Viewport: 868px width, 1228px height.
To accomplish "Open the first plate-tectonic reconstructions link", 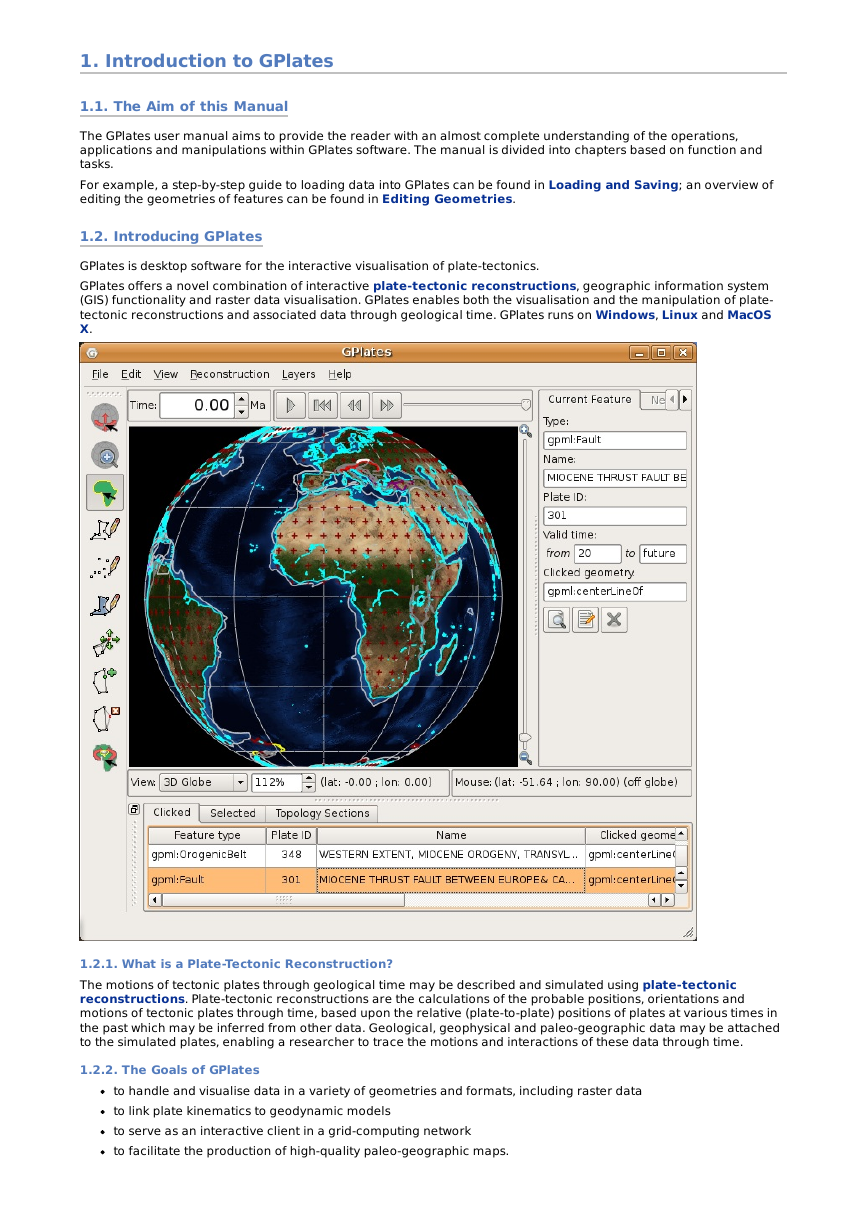I will pyautogui.click(x=474, y=286).
